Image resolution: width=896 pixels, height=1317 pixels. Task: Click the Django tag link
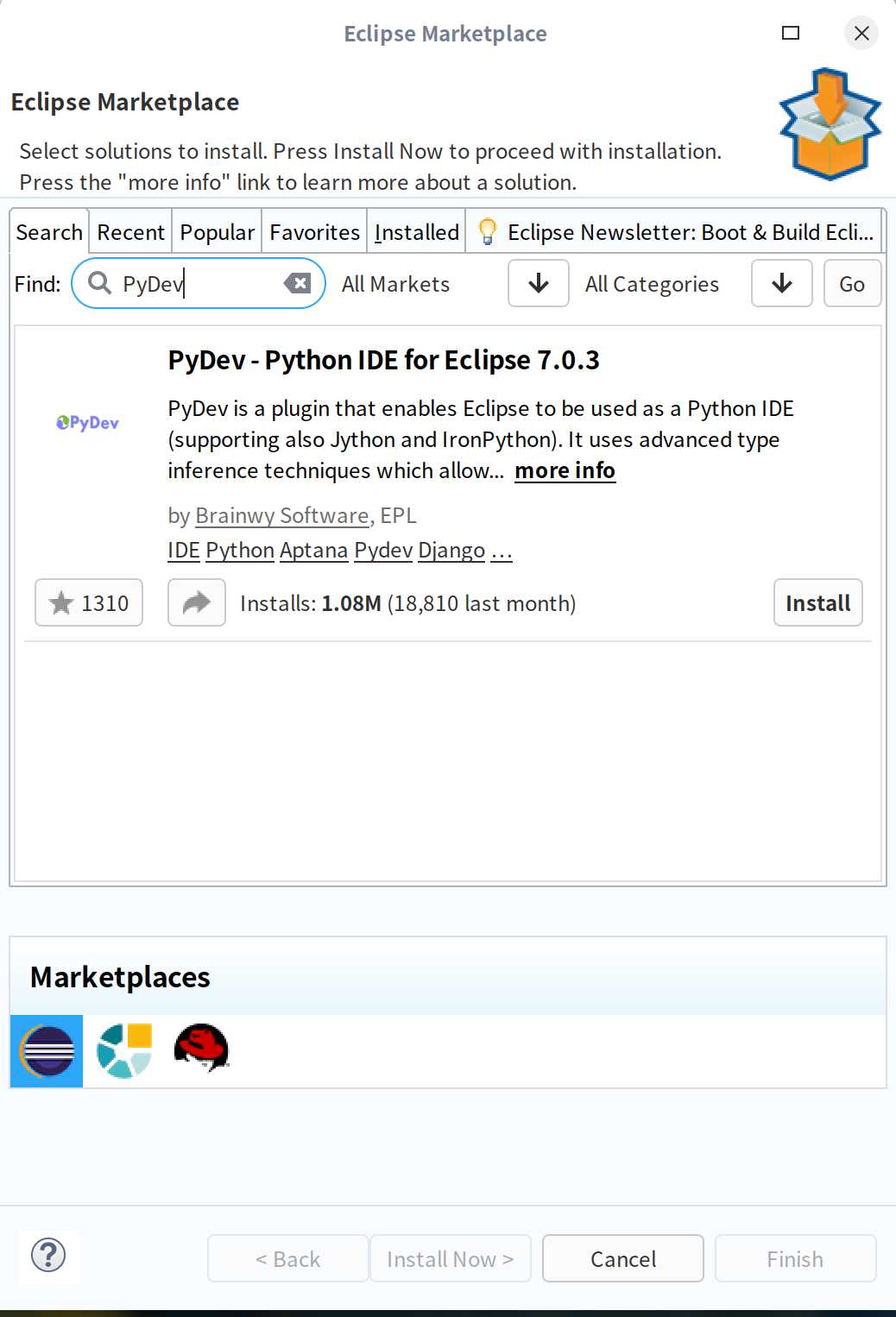[x=451, y=551]
